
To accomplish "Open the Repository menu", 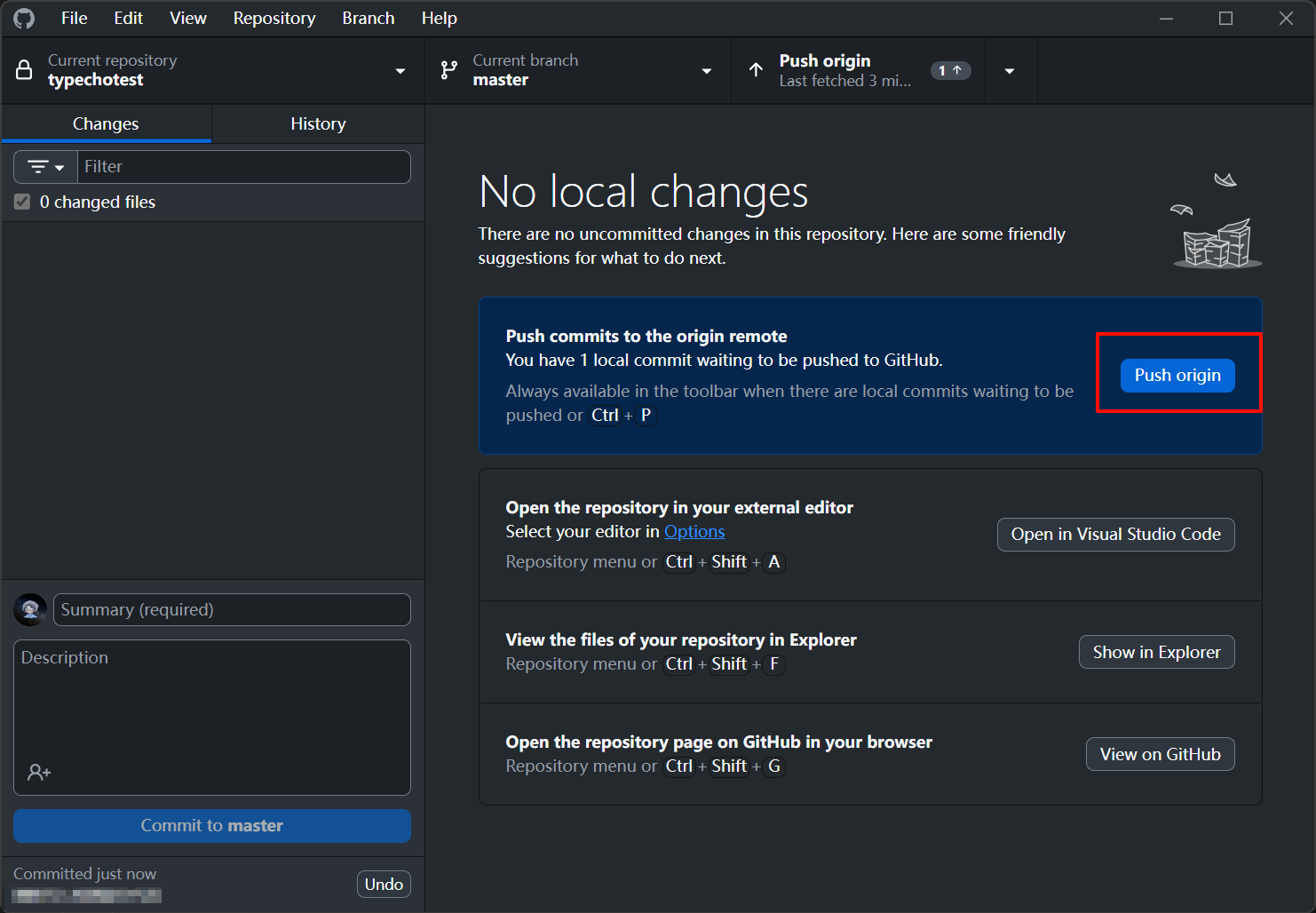I will pyautogui.click(x=274, y=19).
